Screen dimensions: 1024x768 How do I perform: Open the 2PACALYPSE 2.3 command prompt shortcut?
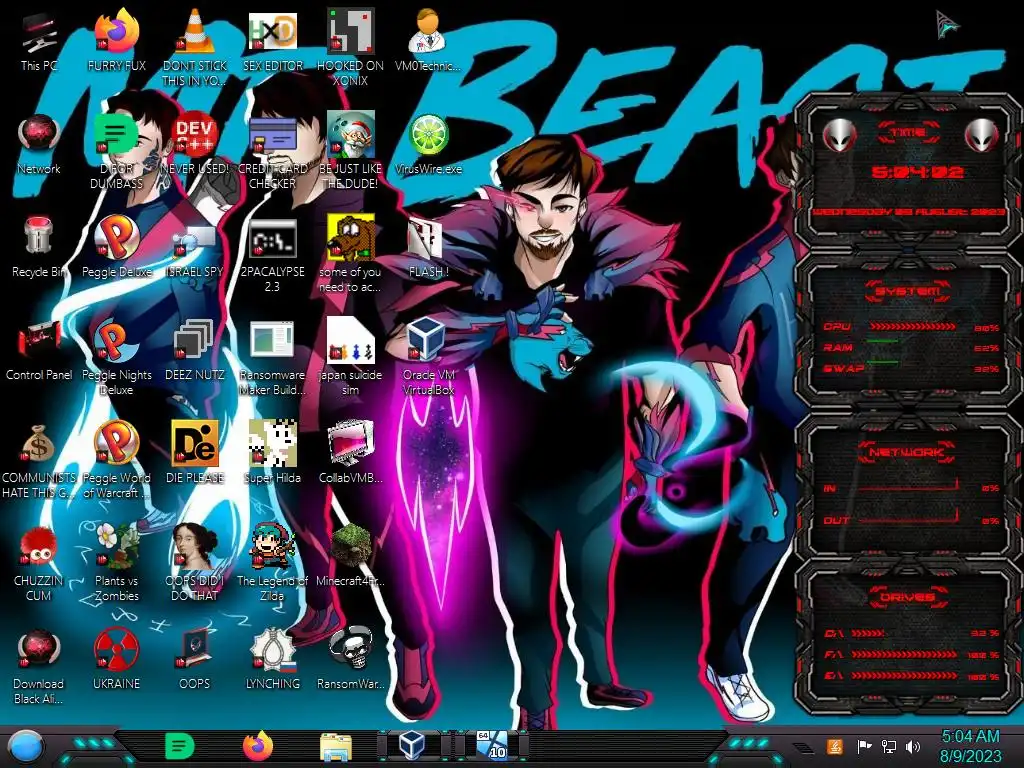272,255
